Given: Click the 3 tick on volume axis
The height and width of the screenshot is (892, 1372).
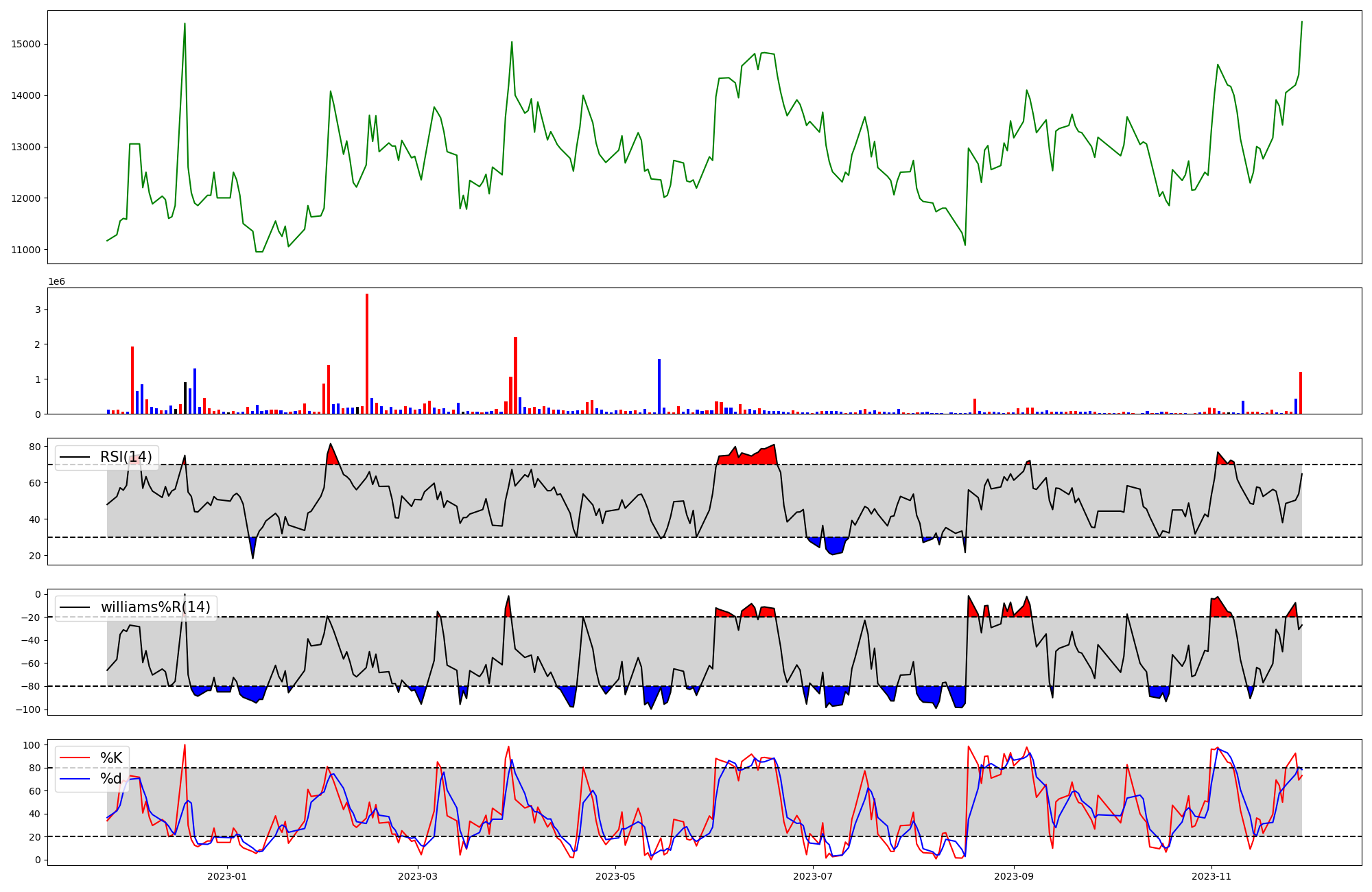Looking at the screenshot, I should pyautogui.click(x=38, y=310).
